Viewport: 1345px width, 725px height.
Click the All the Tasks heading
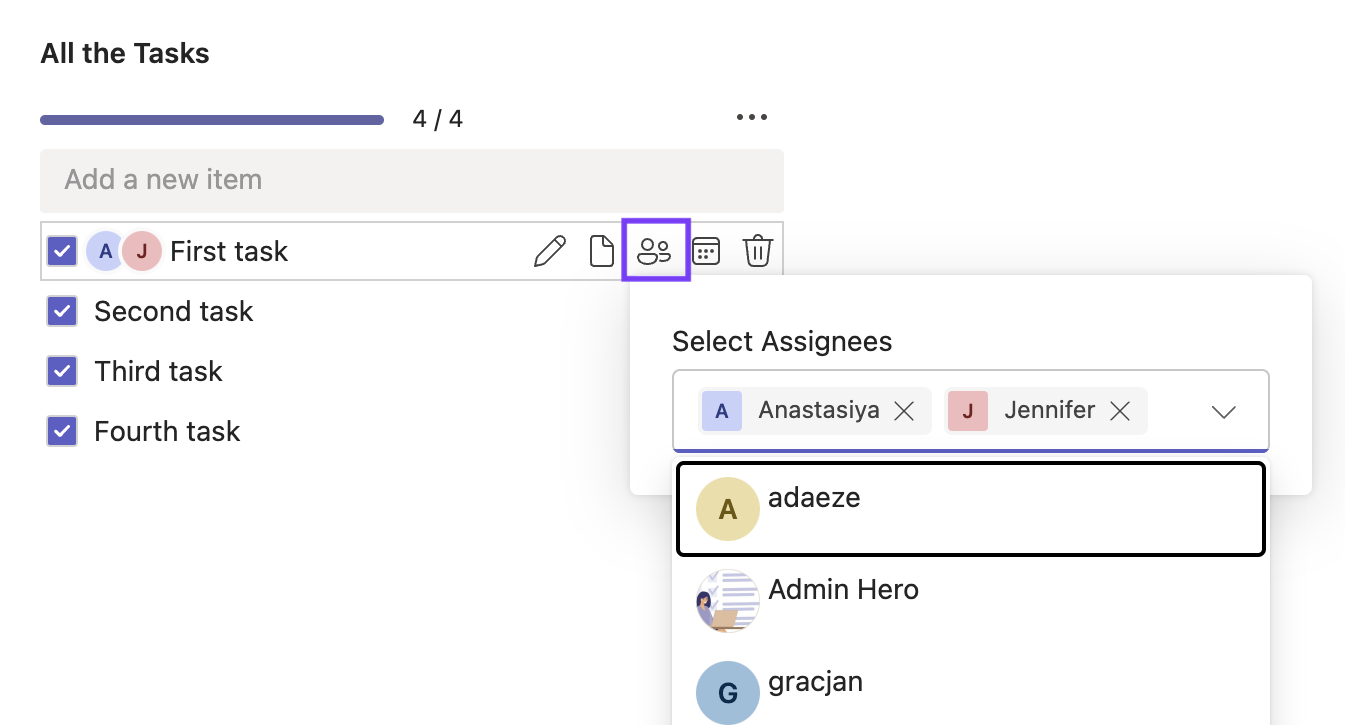pos(124,53)
